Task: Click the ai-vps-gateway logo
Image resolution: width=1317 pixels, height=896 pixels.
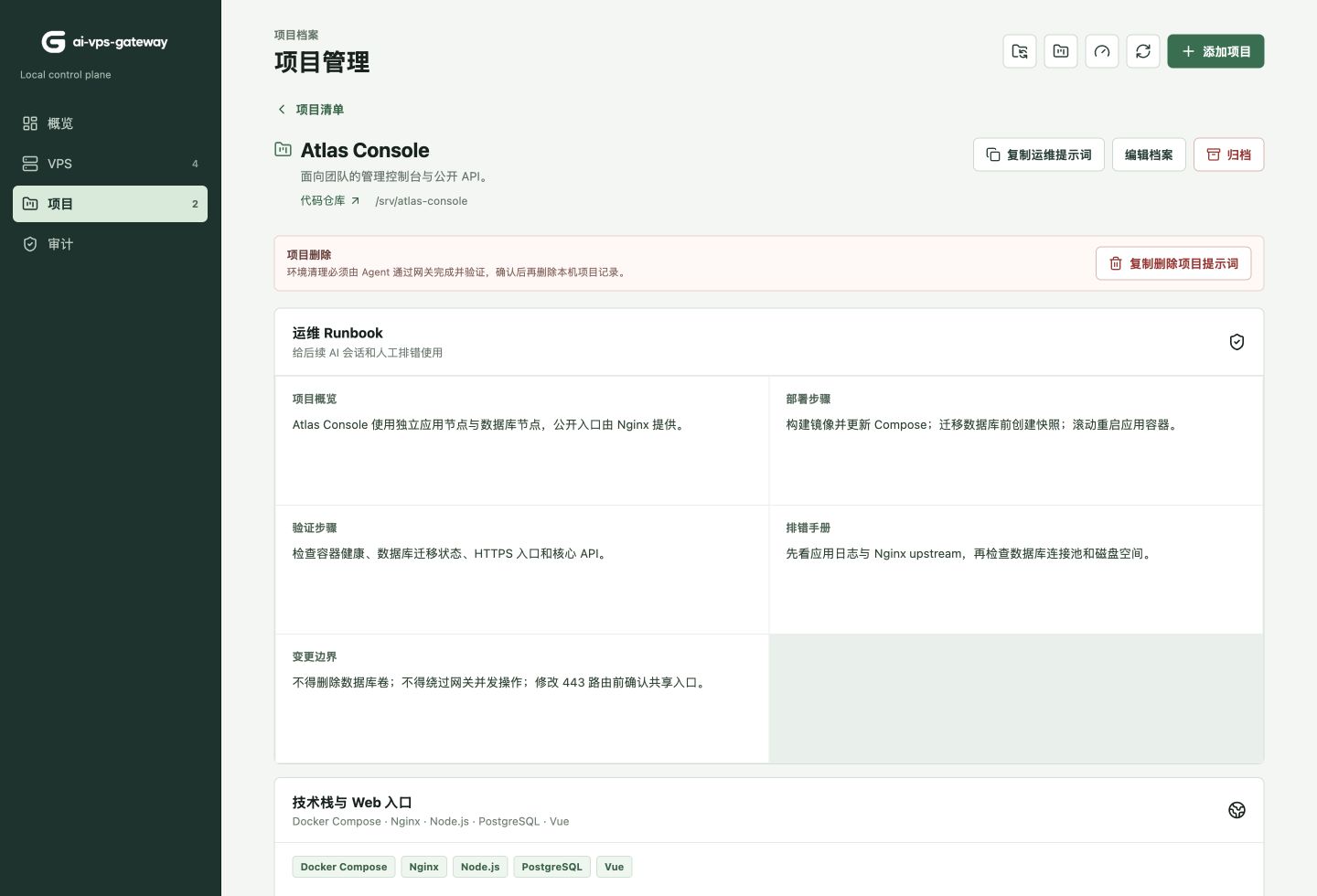Action: 105,42
